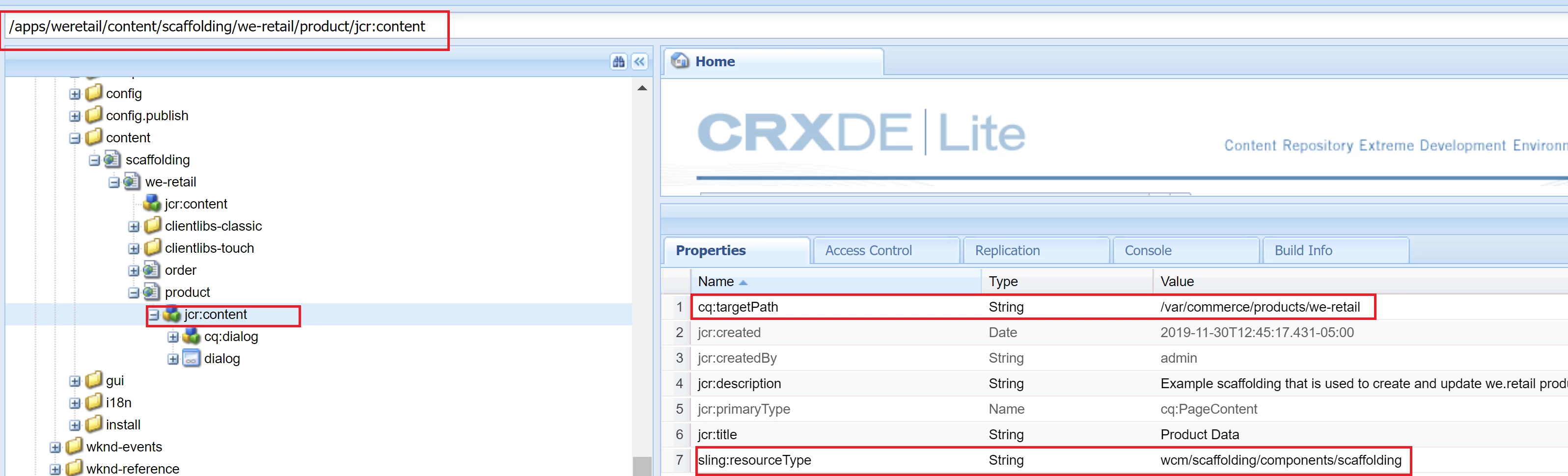Select the Home tab
The width and height of the screenshot is (1568, 476).
pyautogui.click(x=773, y=61)
